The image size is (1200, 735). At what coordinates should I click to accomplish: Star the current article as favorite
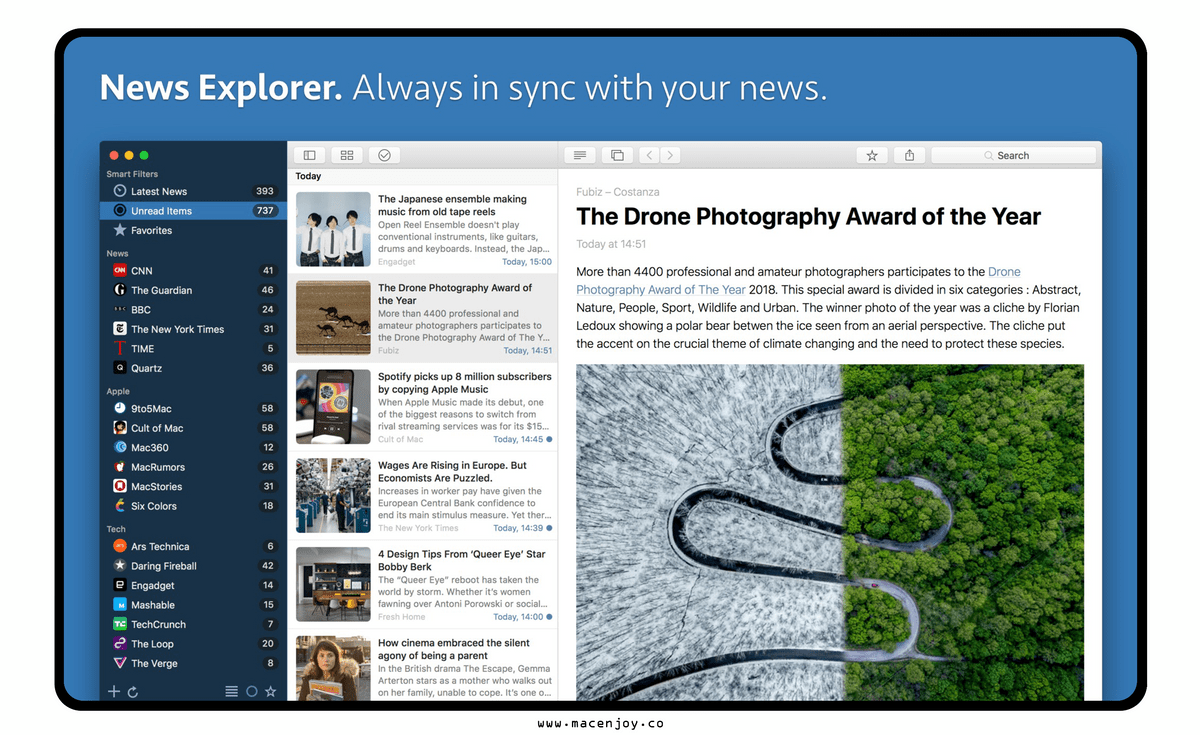[872, 155]
